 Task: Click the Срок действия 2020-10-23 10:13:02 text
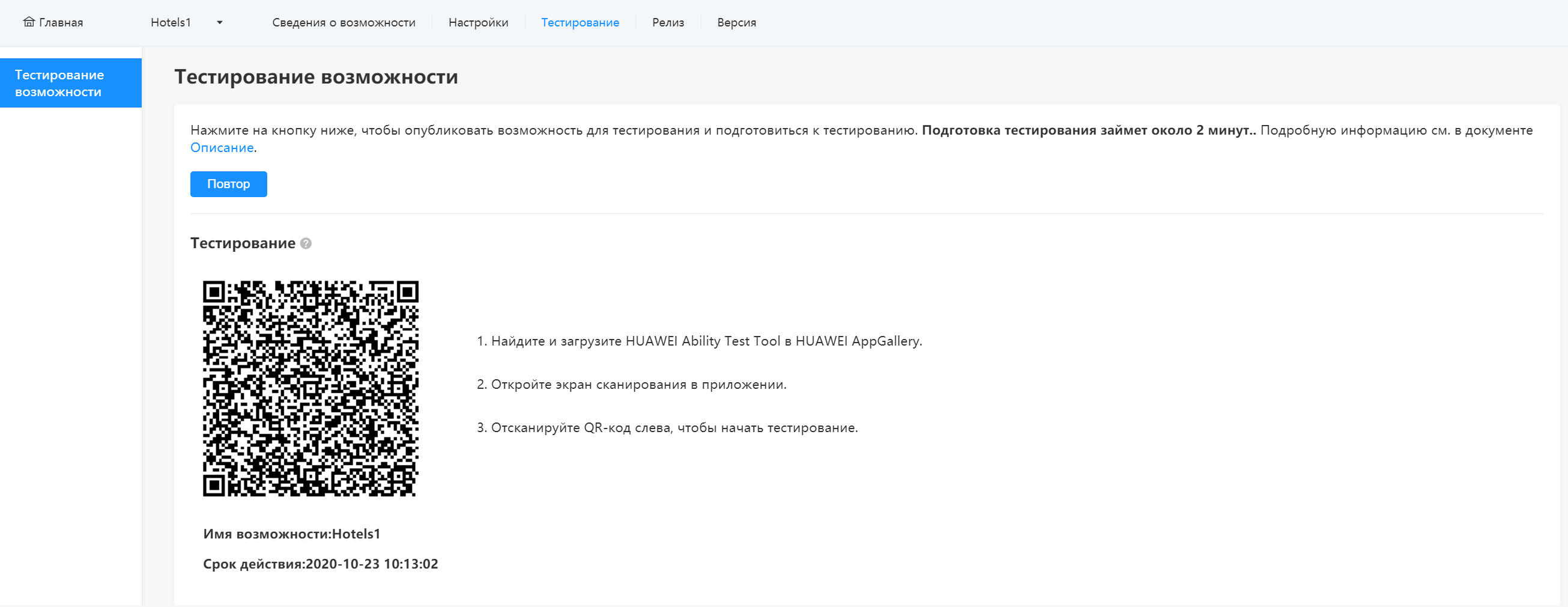coord(321,564)
